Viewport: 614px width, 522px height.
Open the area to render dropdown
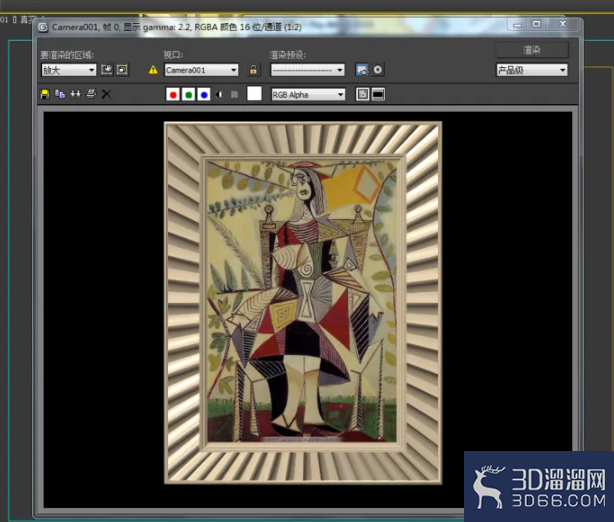click(69, 70)
